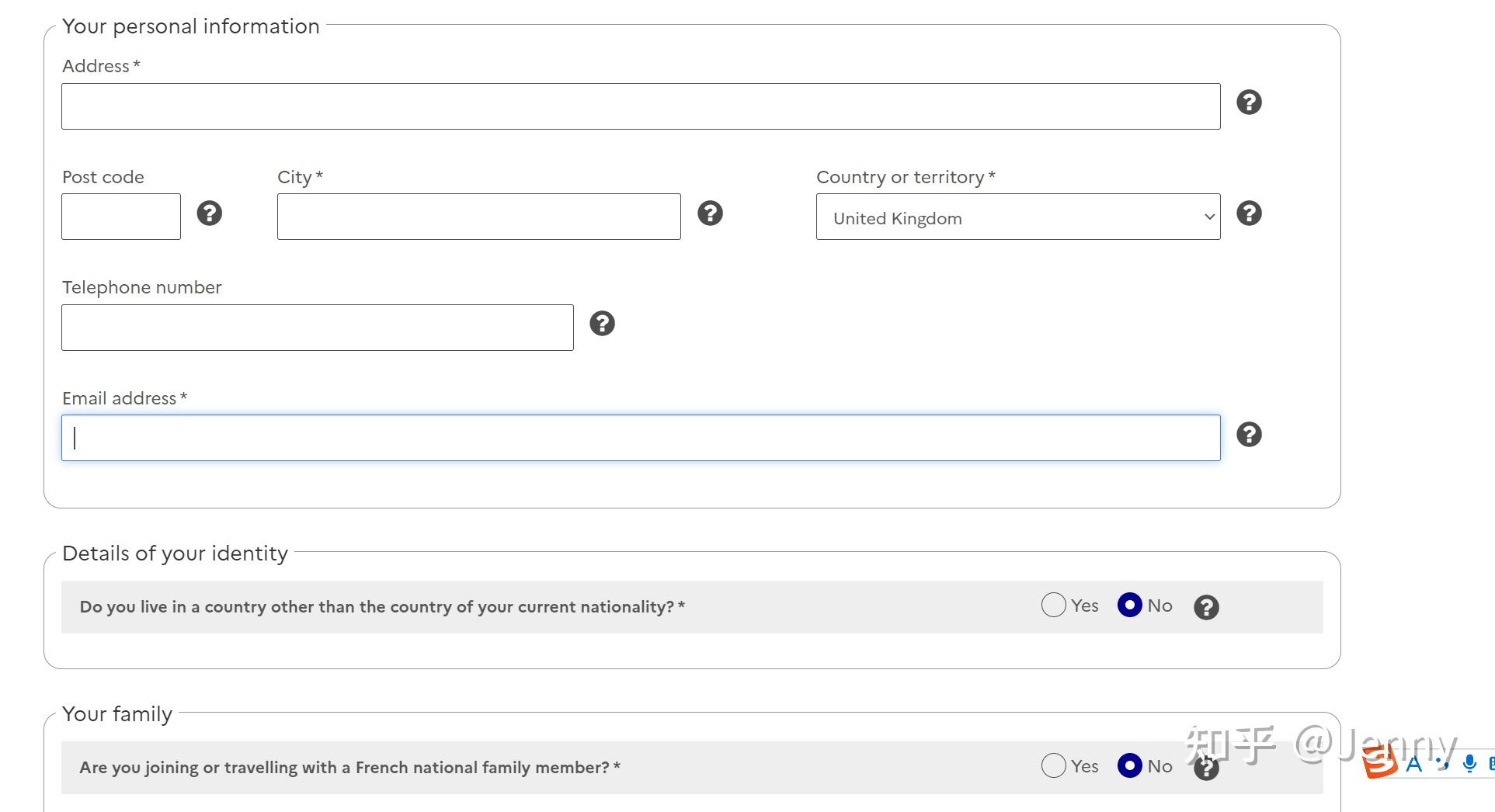Open help icon beside Telephone number field
This screenshot has width=1495, height=812.
[x=602, y=324]
